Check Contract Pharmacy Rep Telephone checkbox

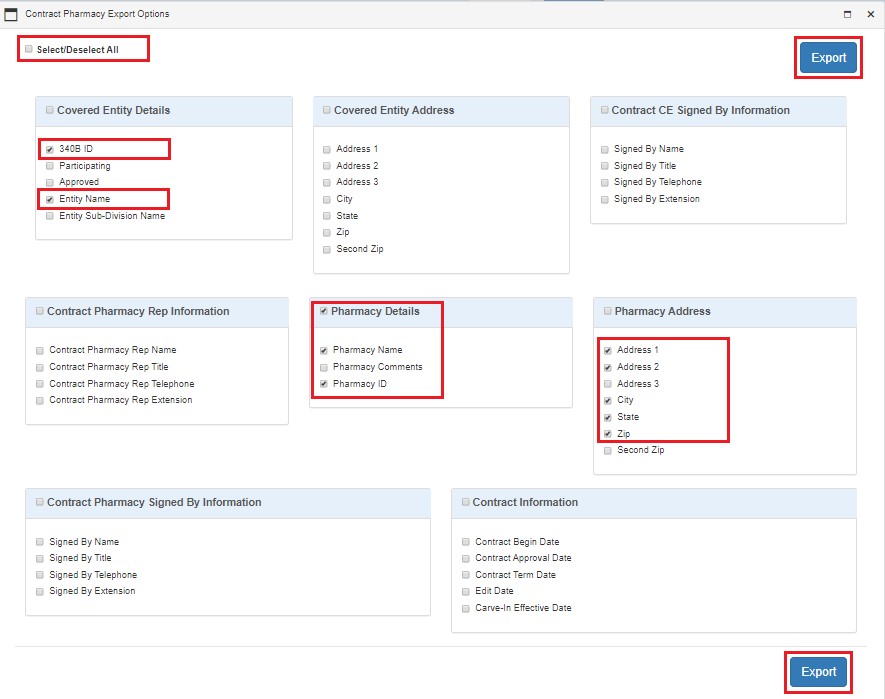[40, 384]
